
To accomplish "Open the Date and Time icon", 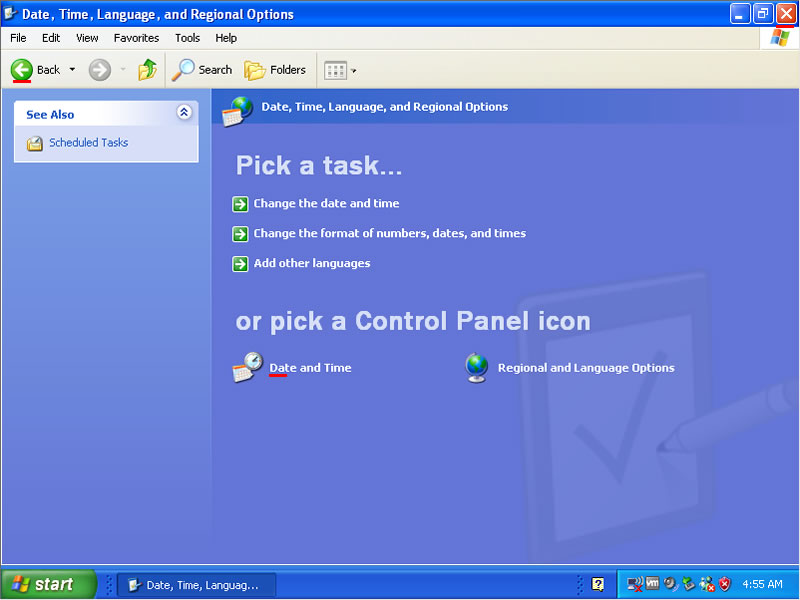I will (310, 367).
